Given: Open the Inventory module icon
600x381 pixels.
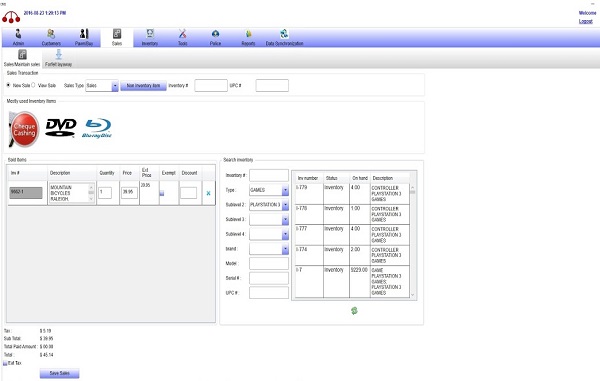Looking at the screenshot, I should (x=150, y=34).
